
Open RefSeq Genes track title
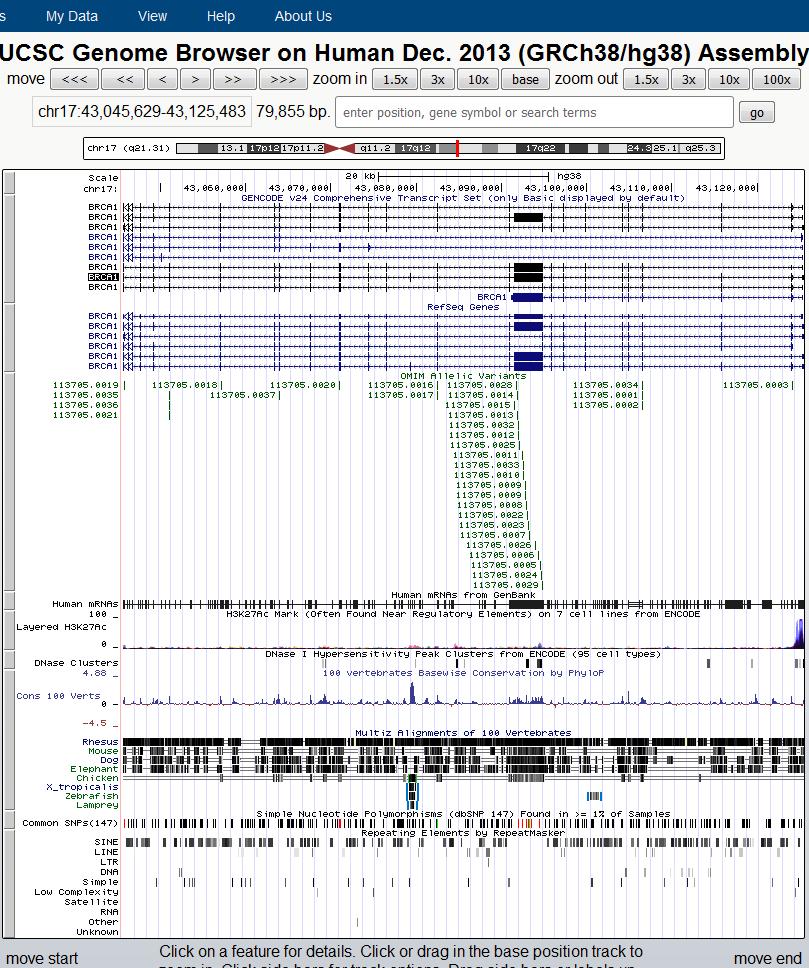pyautogui.click(x=463, y=307)
